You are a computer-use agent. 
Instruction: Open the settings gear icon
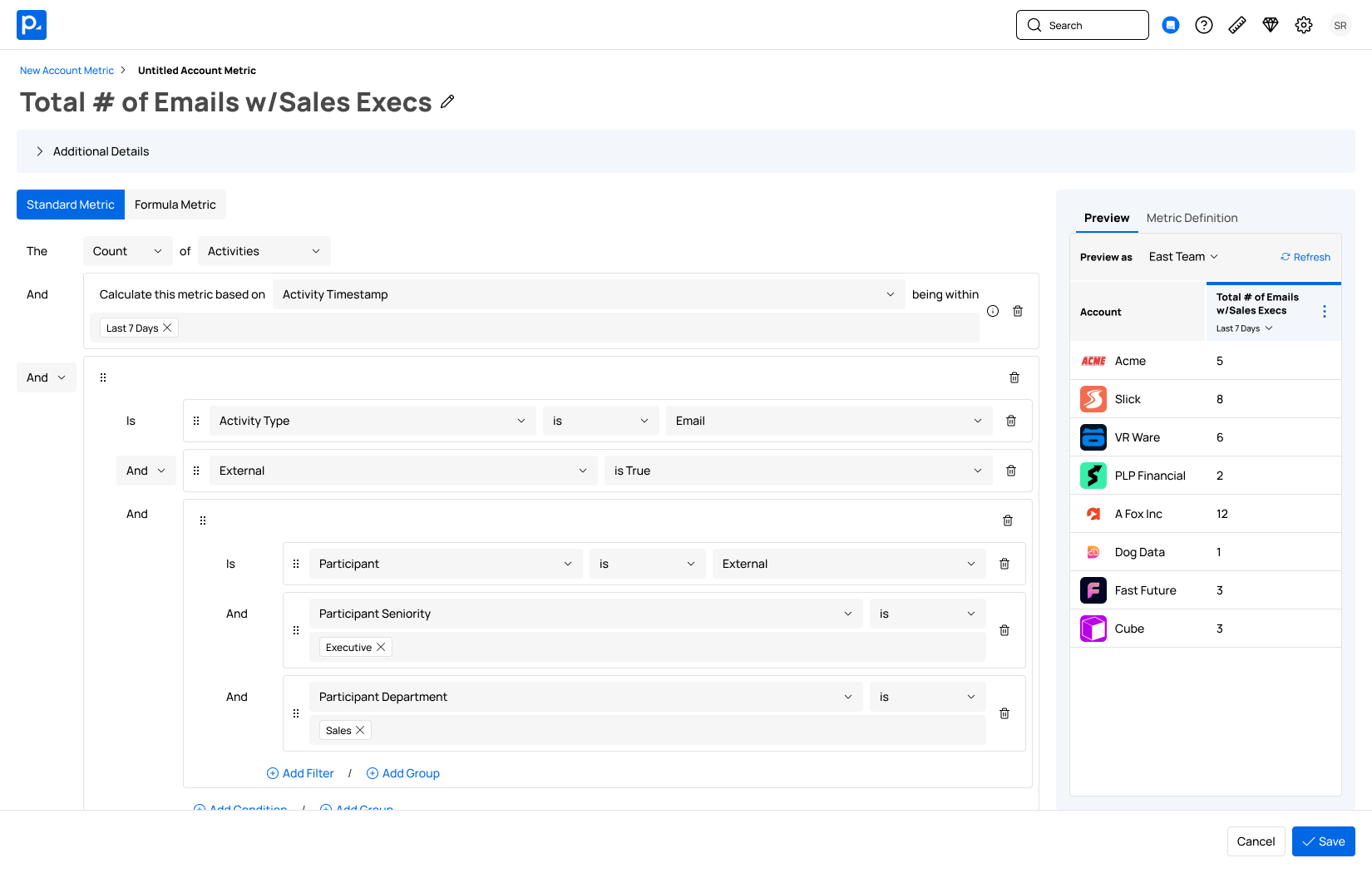click(x=1303, y=25)
